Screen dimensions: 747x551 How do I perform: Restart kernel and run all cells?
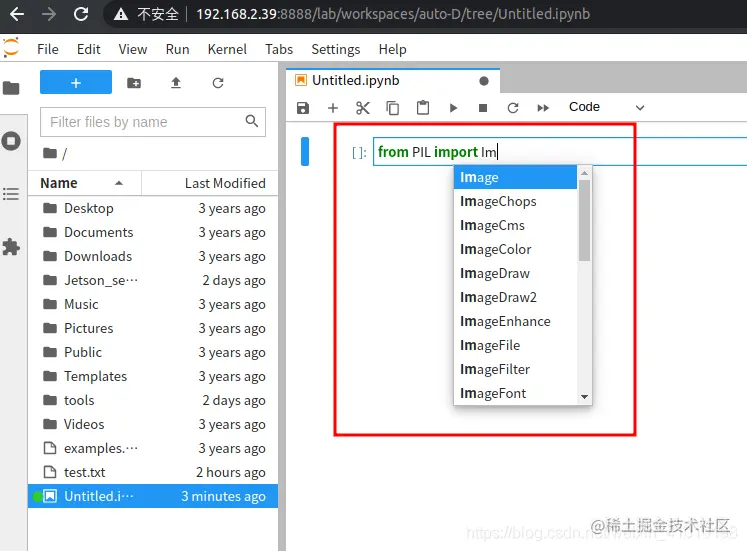click(543, 108)
